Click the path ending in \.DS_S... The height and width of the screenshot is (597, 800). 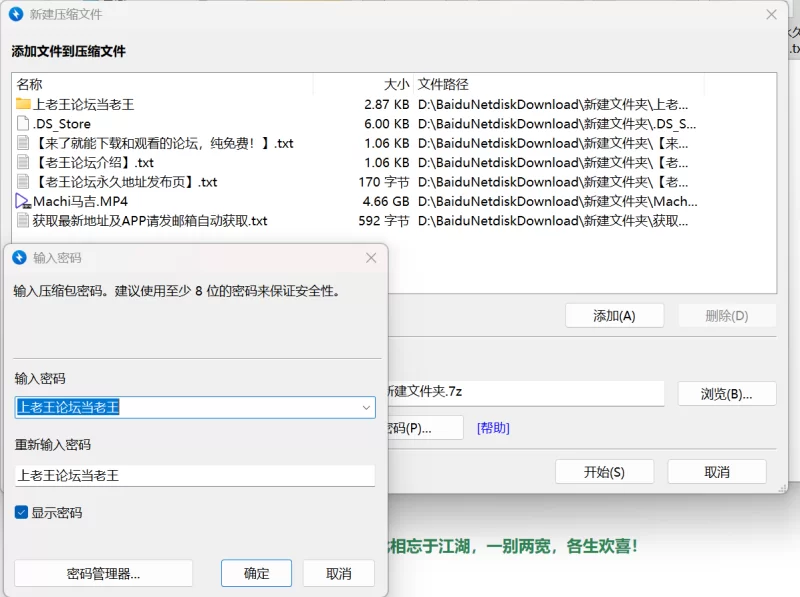pyautogui.click(x=557, y=124)
